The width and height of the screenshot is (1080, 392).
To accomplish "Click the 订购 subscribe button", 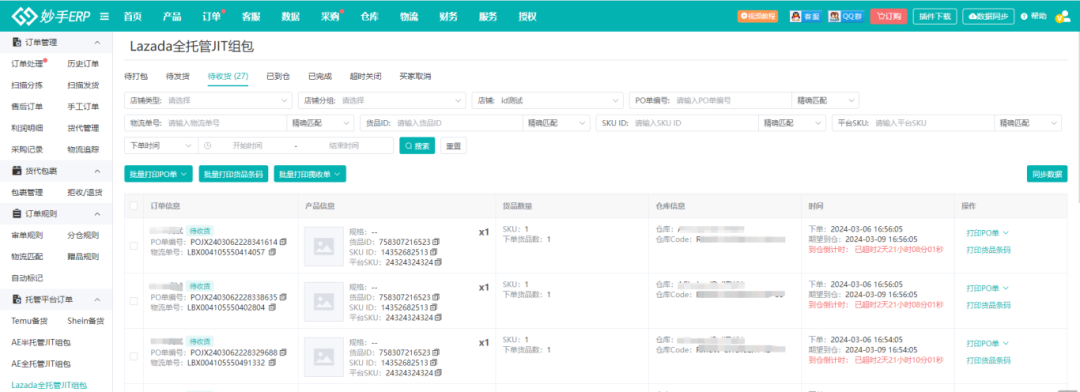I will (x=889, y=17).
